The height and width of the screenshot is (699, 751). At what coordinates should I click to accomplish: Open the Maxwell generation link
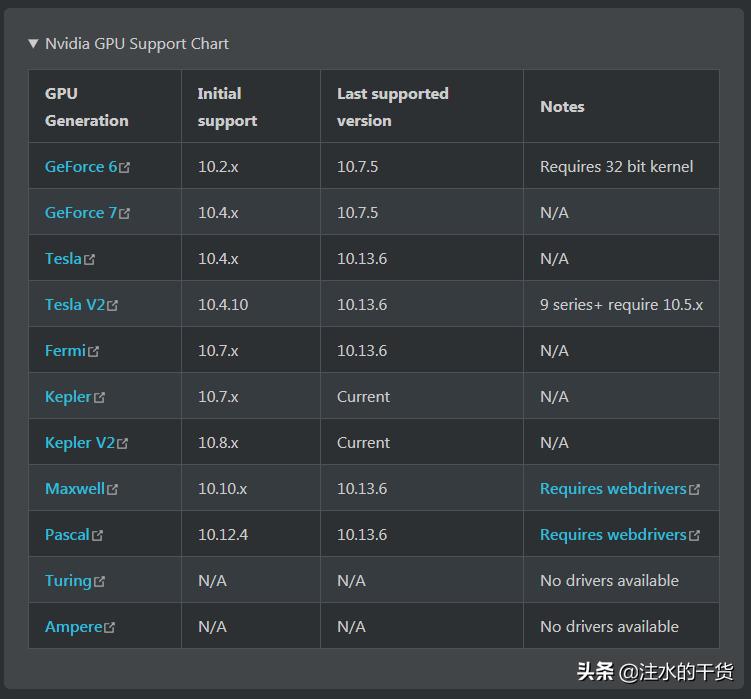tap(75, 489)
